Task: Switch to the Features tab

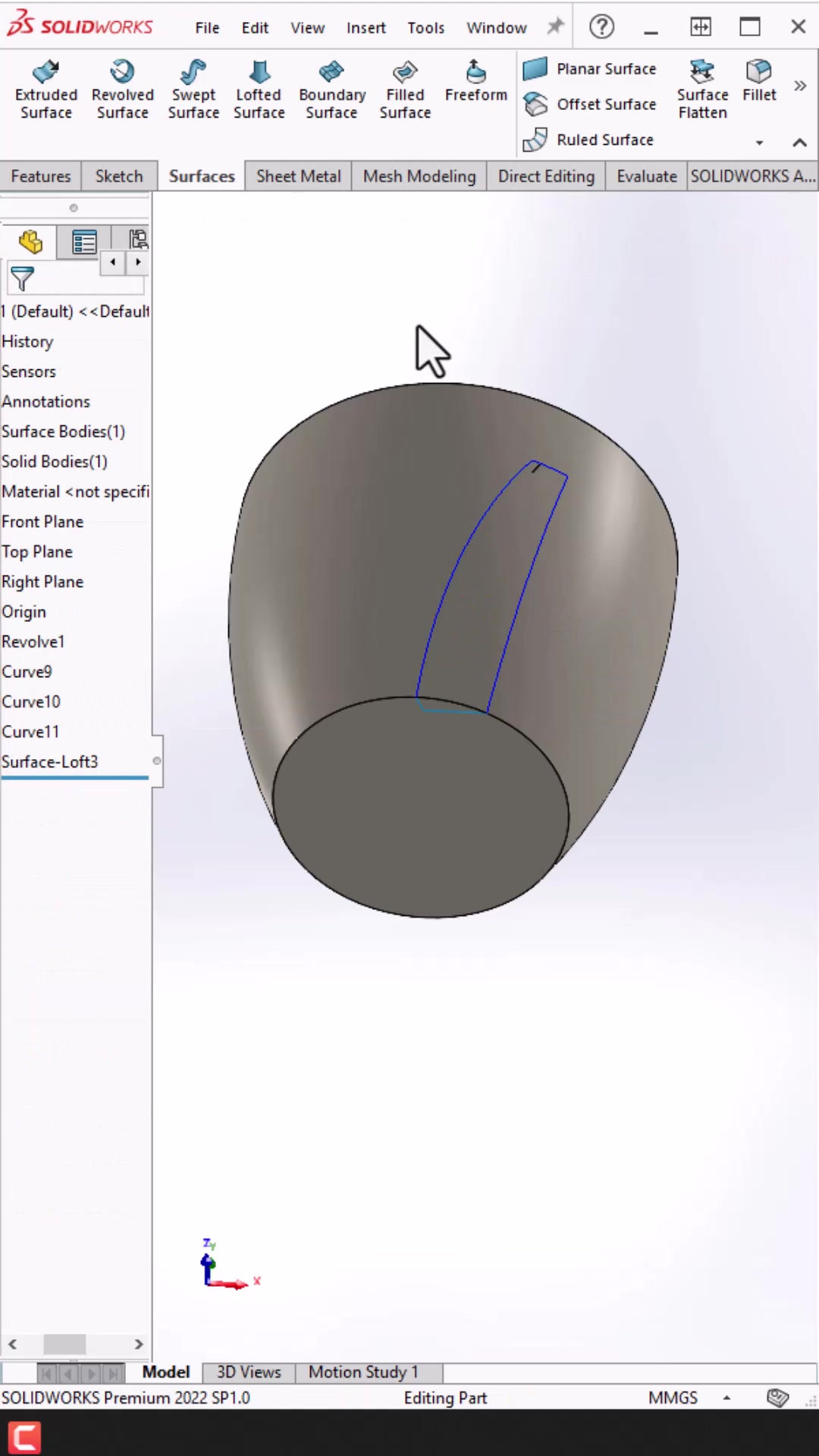Action: [41, 176]
